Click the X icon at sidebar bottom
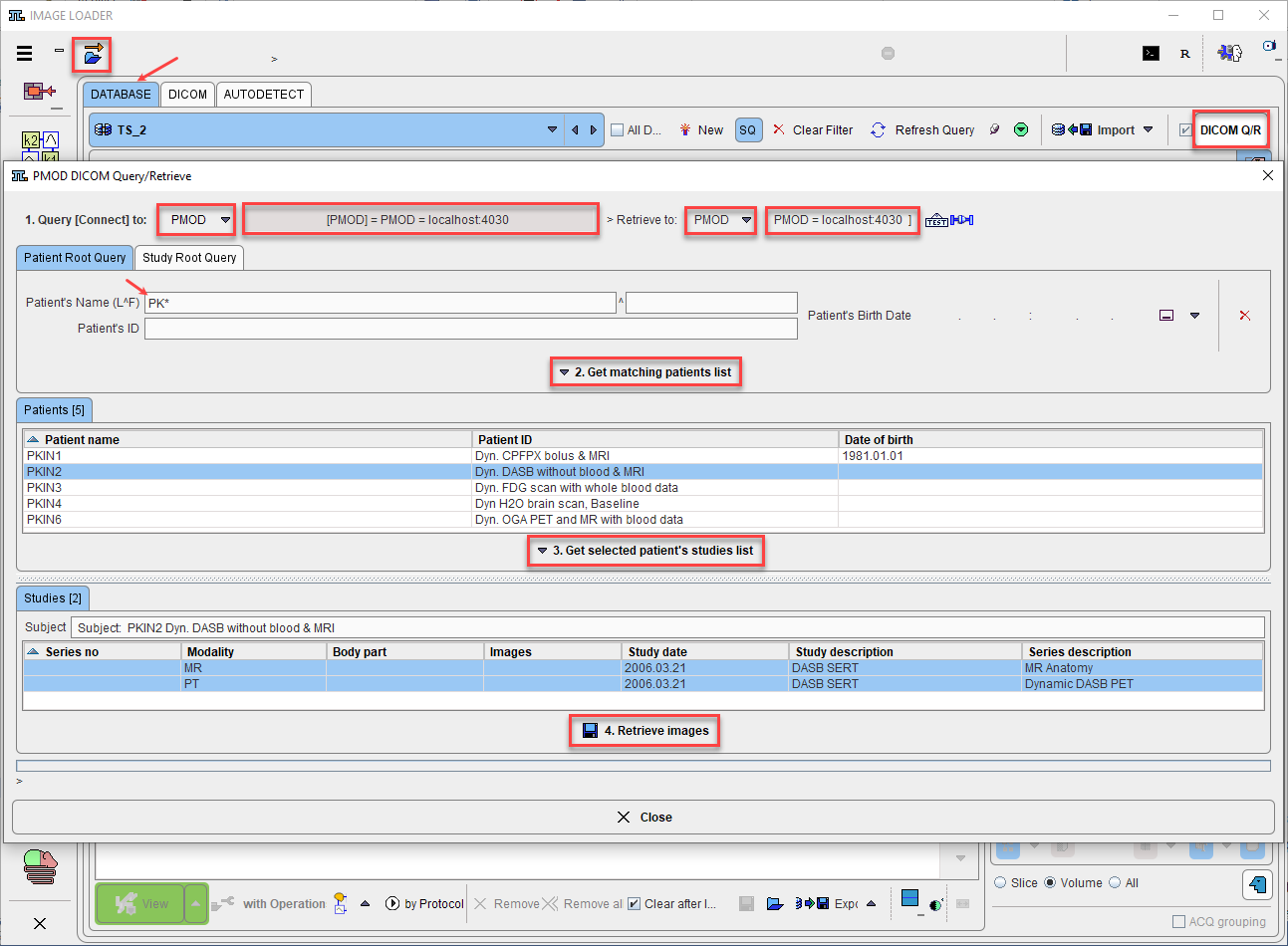 tap(40, 923)
